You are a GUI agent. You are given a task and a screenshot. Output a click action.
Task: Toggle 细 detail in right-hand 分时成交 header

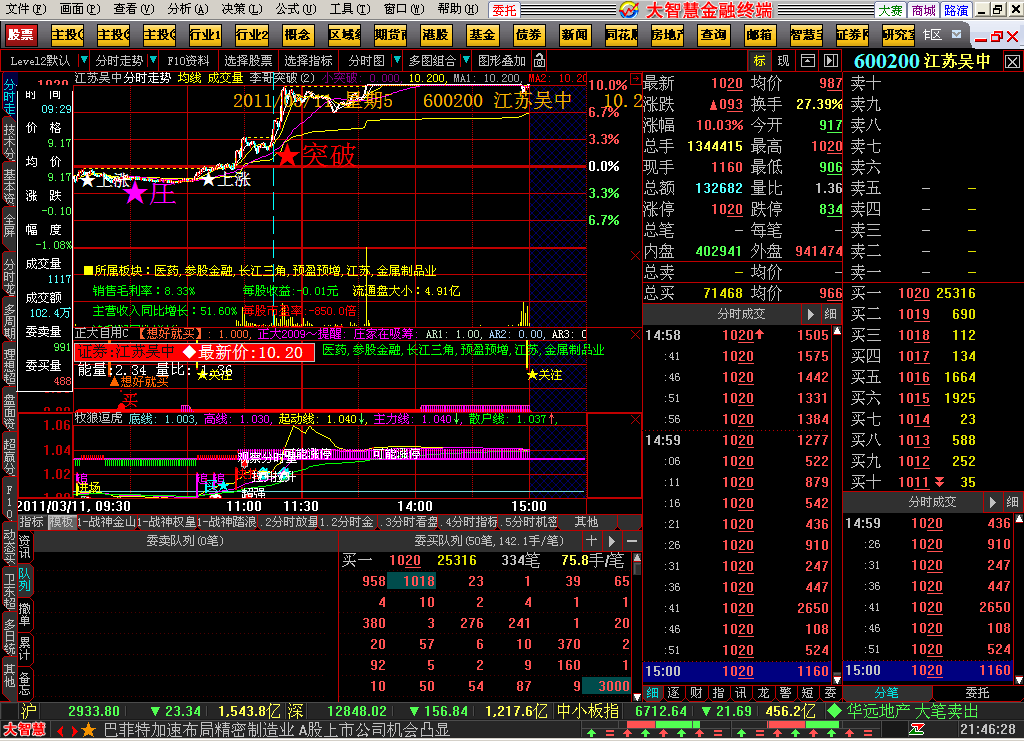pyautogui.click(x=1012, y=502)
